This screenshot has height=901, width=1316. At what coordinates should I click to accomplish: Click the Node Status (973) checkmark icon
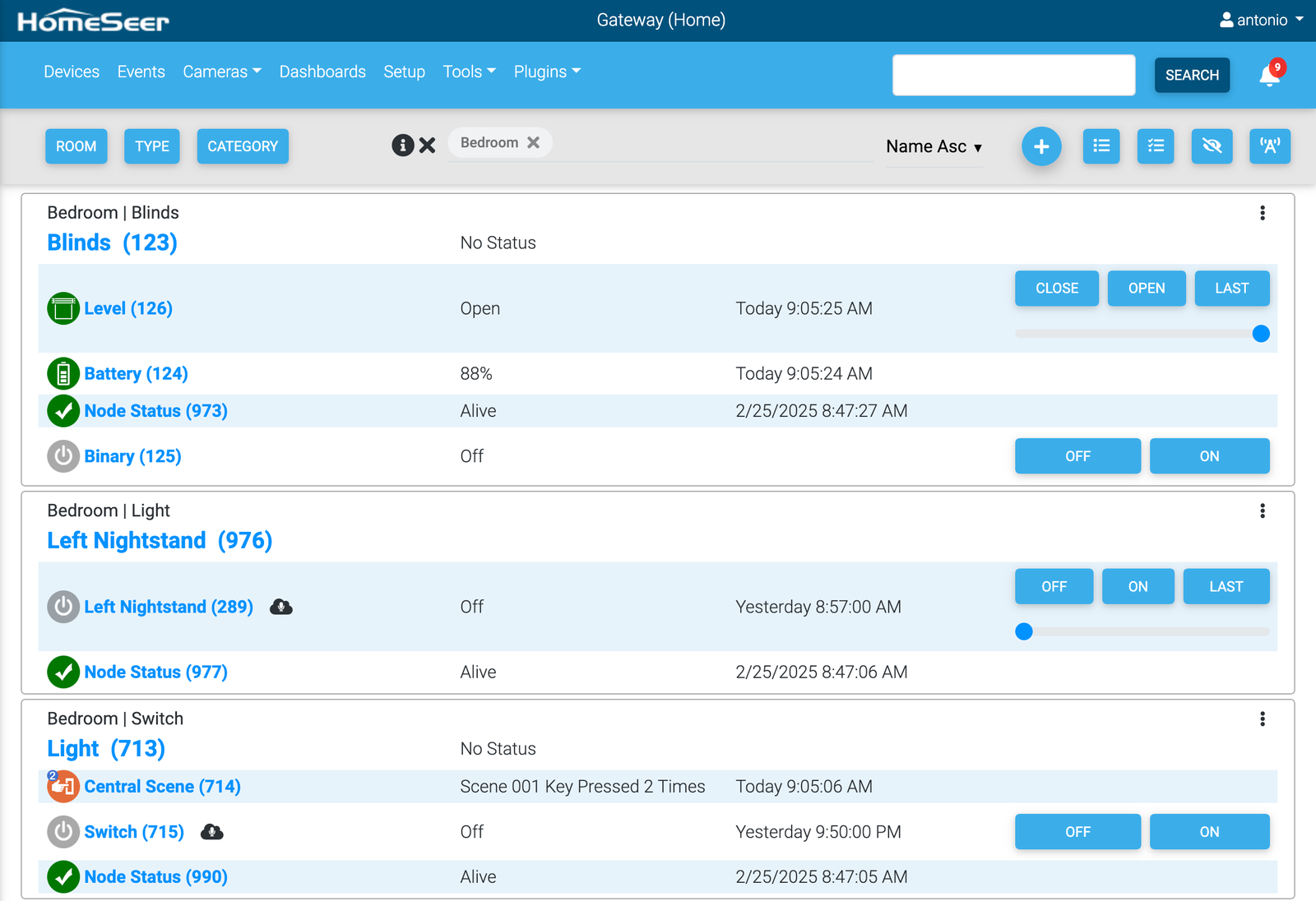point(63,410)
